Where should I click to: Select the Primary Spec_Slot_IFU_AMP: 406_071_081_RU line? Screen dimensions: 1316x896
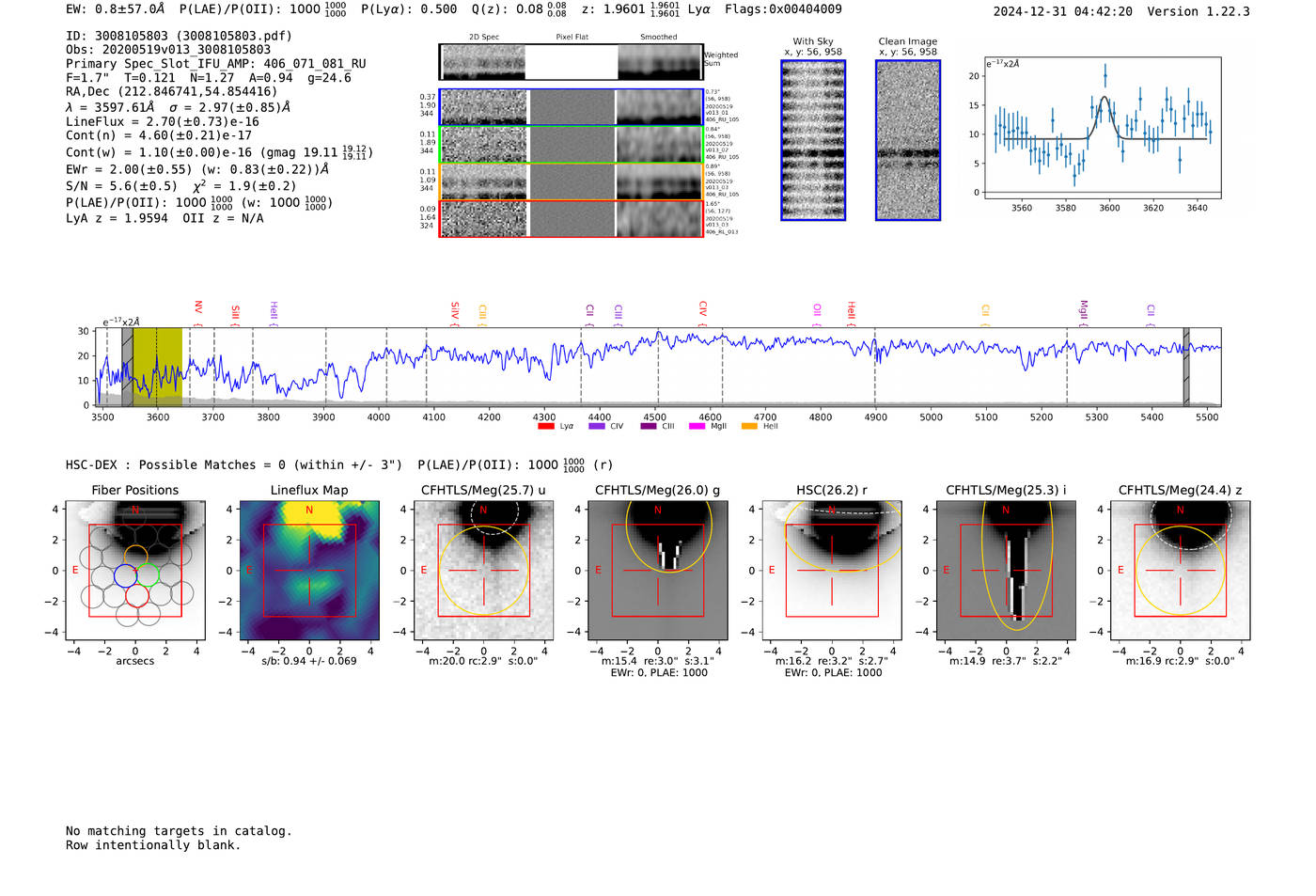pyautogui.click(x=216, y=64)
